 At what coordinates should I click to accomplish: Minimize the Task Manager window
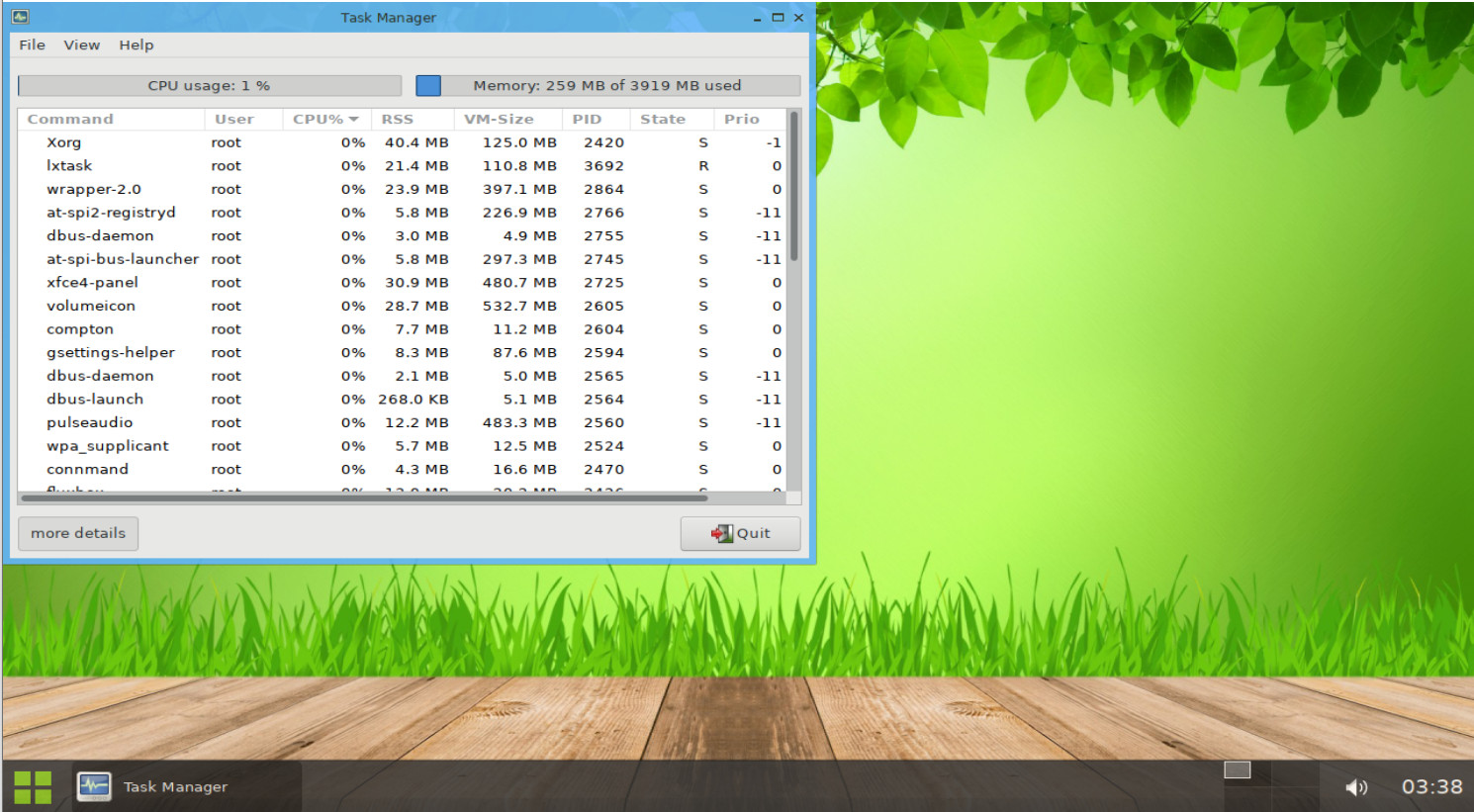click(757, 19)
